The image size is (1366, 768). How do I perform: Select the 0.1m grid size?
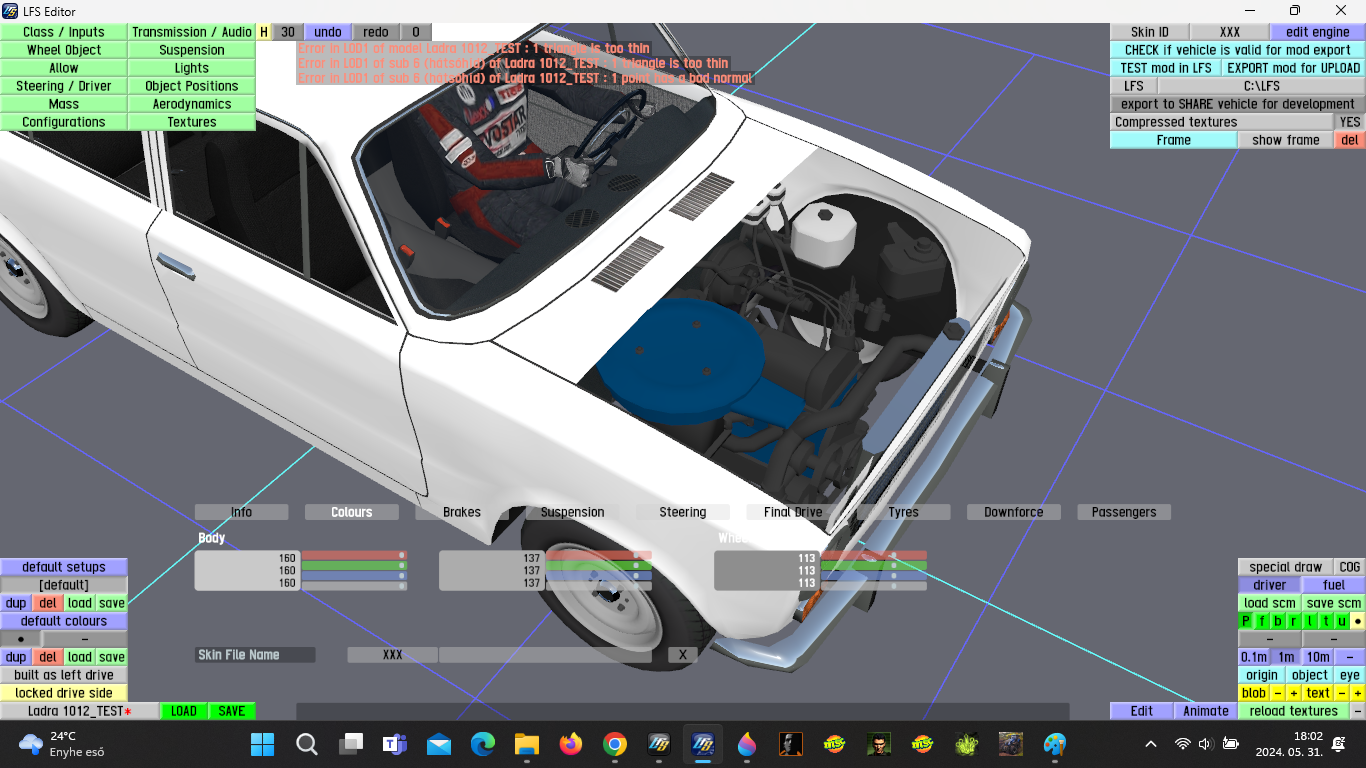click(x=1254, y=657)
